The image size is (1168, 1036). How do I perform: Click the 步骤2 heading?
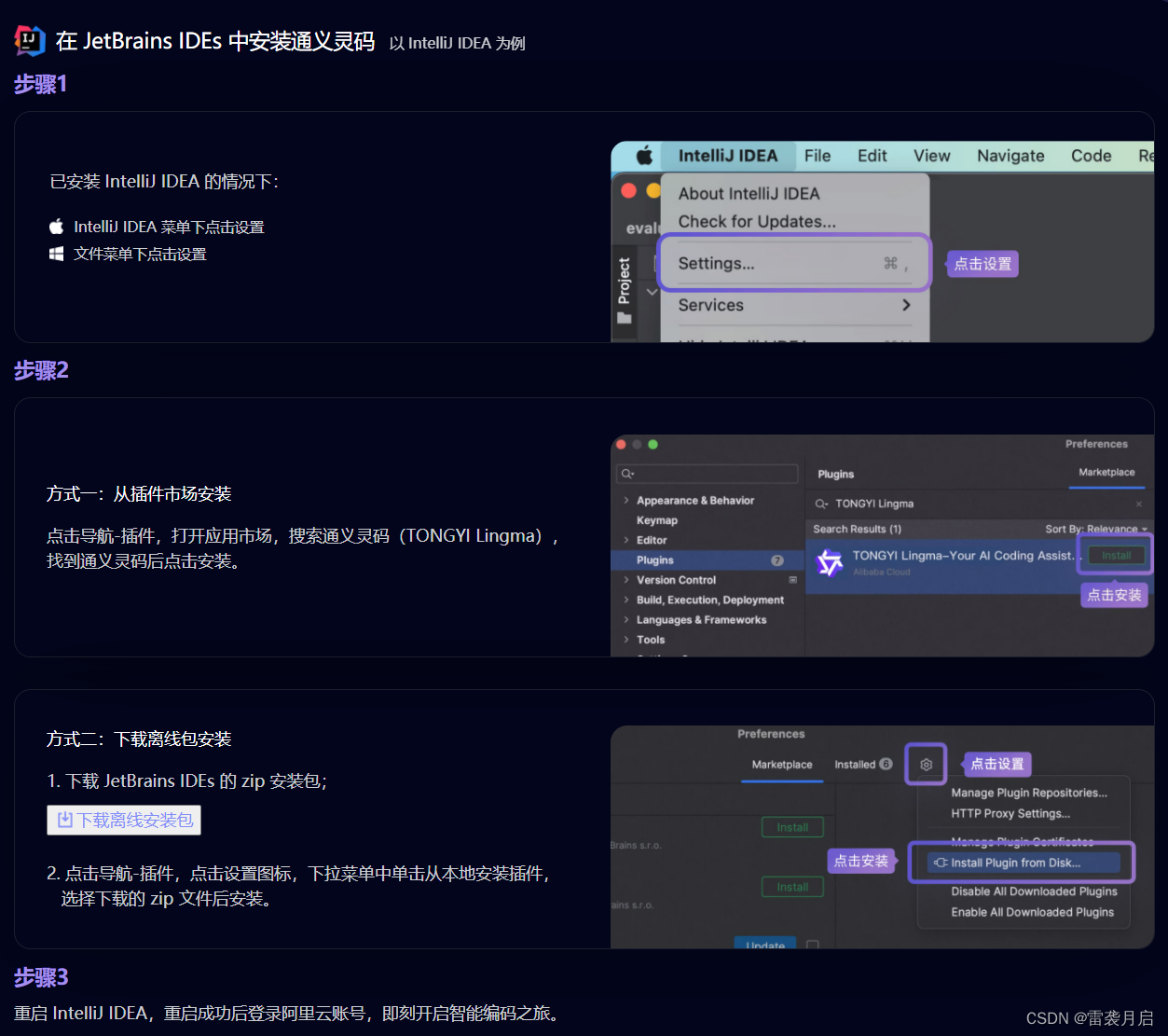coord(41,371)
